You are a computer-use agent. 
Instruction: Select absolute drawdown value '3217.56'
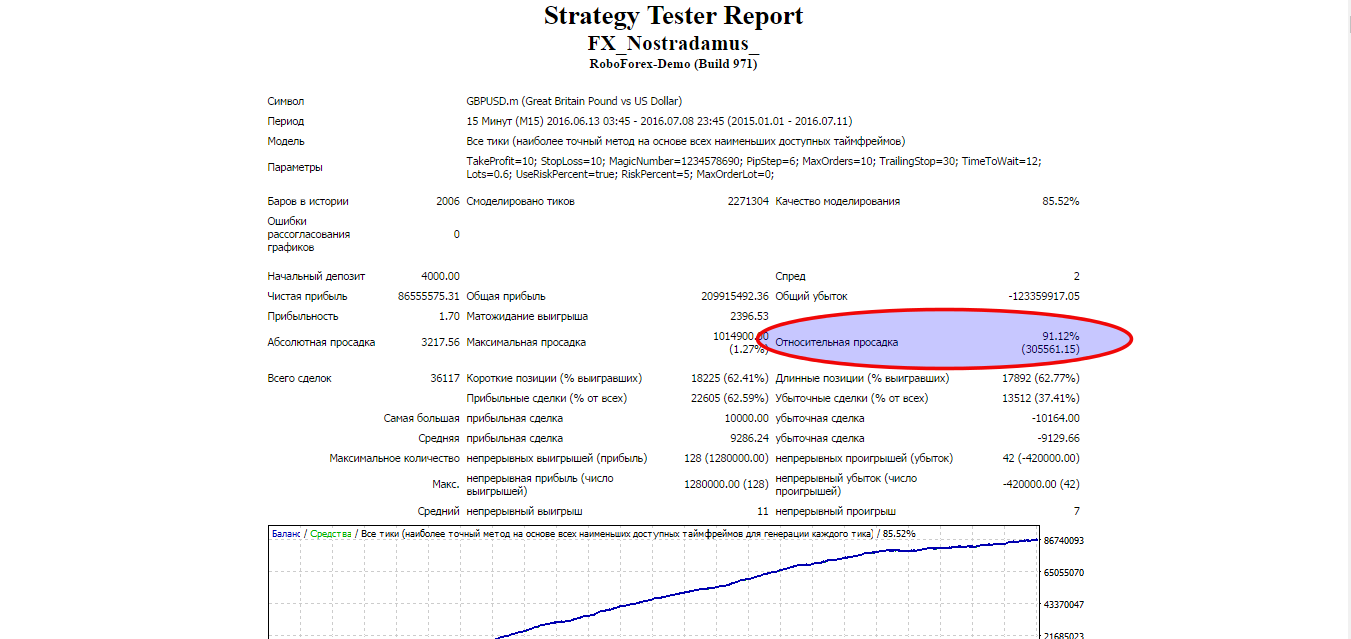point(440,342)
